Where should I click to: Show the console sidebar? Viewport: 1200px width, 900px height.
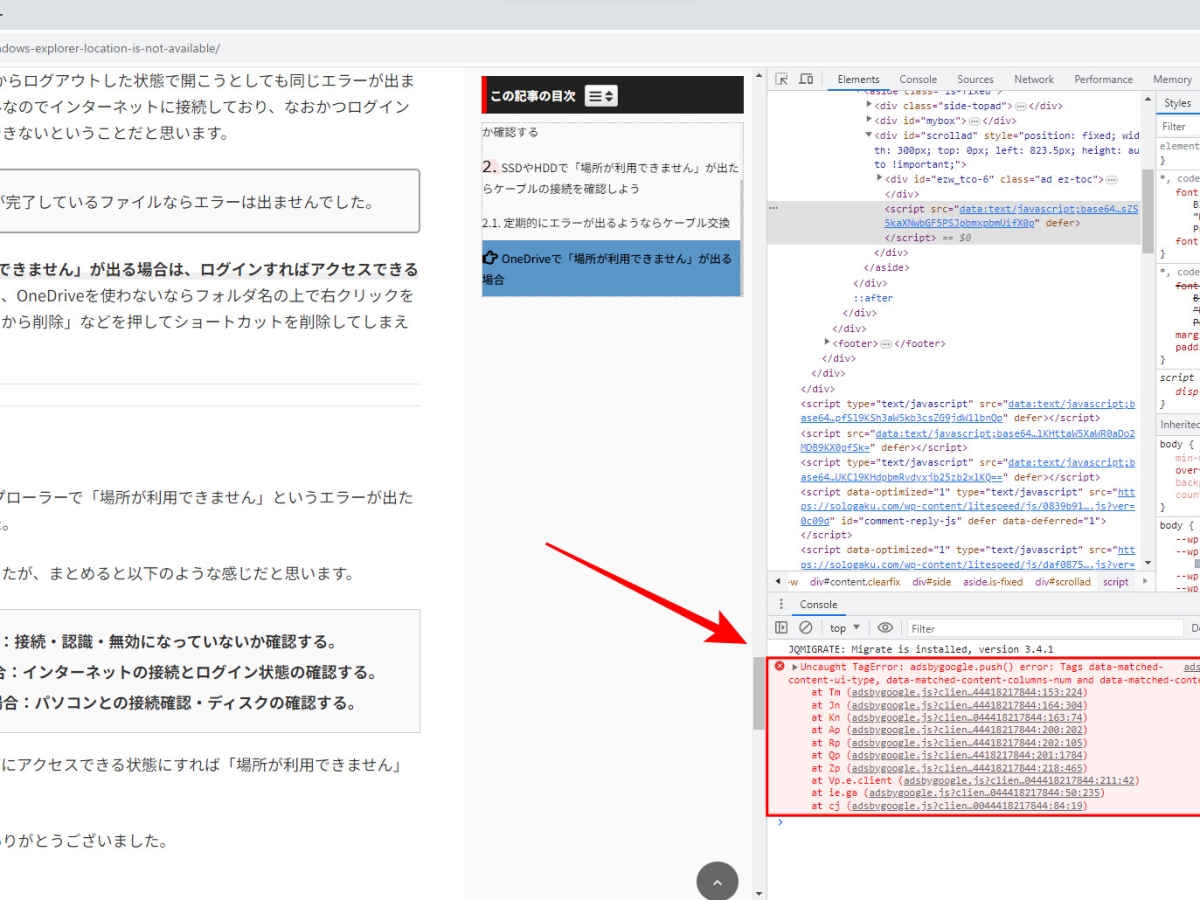[x=782, y=628]
